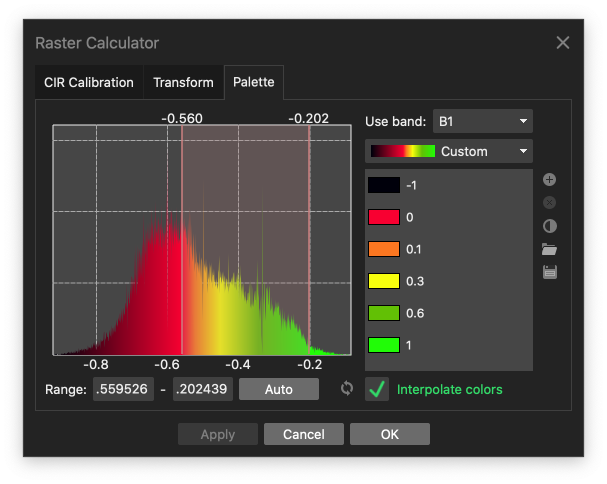Viewport: 607px width, 484px height.
Task: Select the Palette tab
Action: (x=253, y=82)
